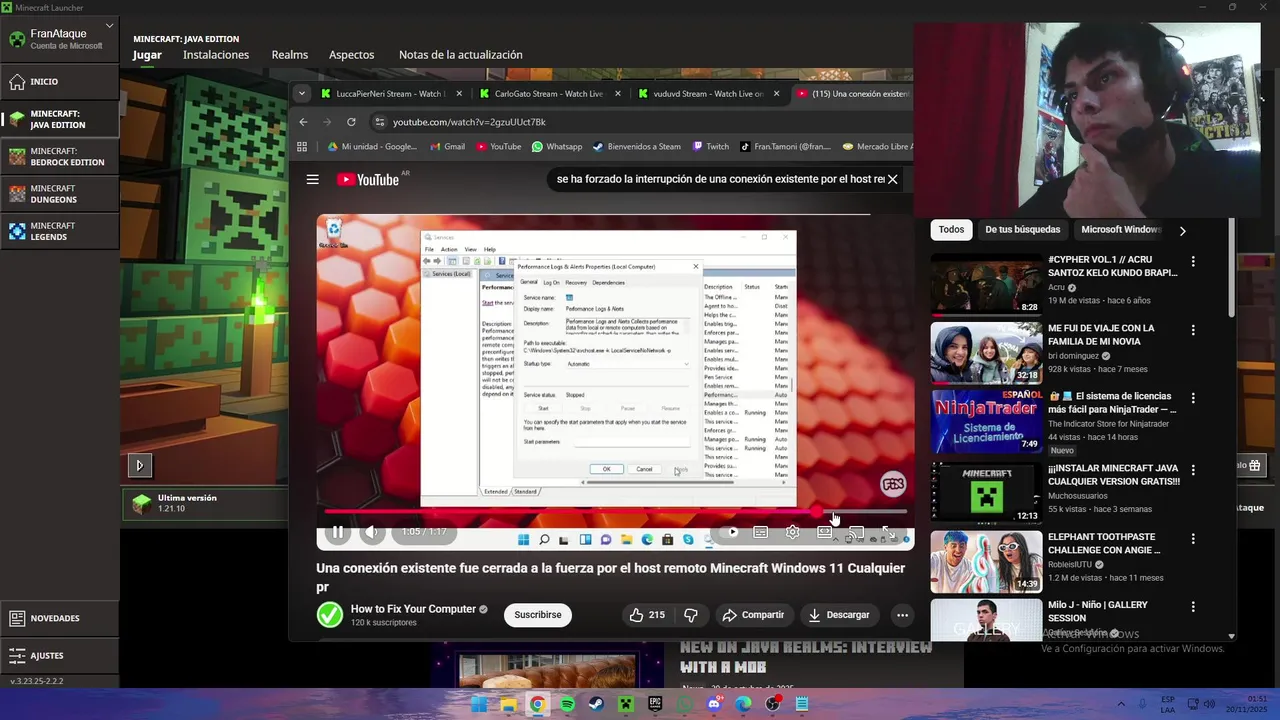This screenshot has height=720, width=1280.
Task: Open the Realms launcher tab
Action: (290, 55)
